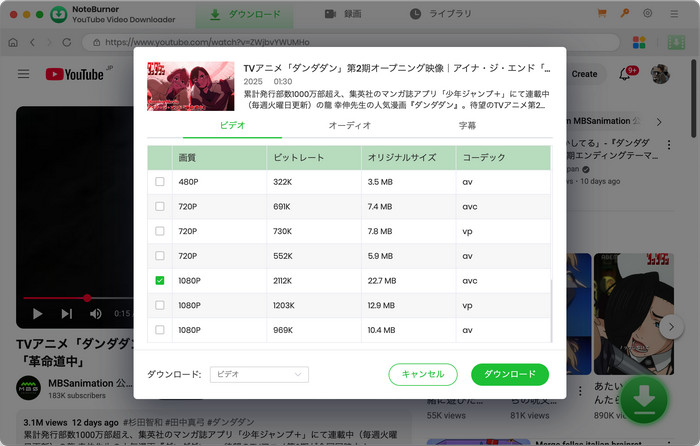This screenshot has height=446, width=700.
Task: Switch to the オーディオ tab
Action: click(x=350, y=125)
